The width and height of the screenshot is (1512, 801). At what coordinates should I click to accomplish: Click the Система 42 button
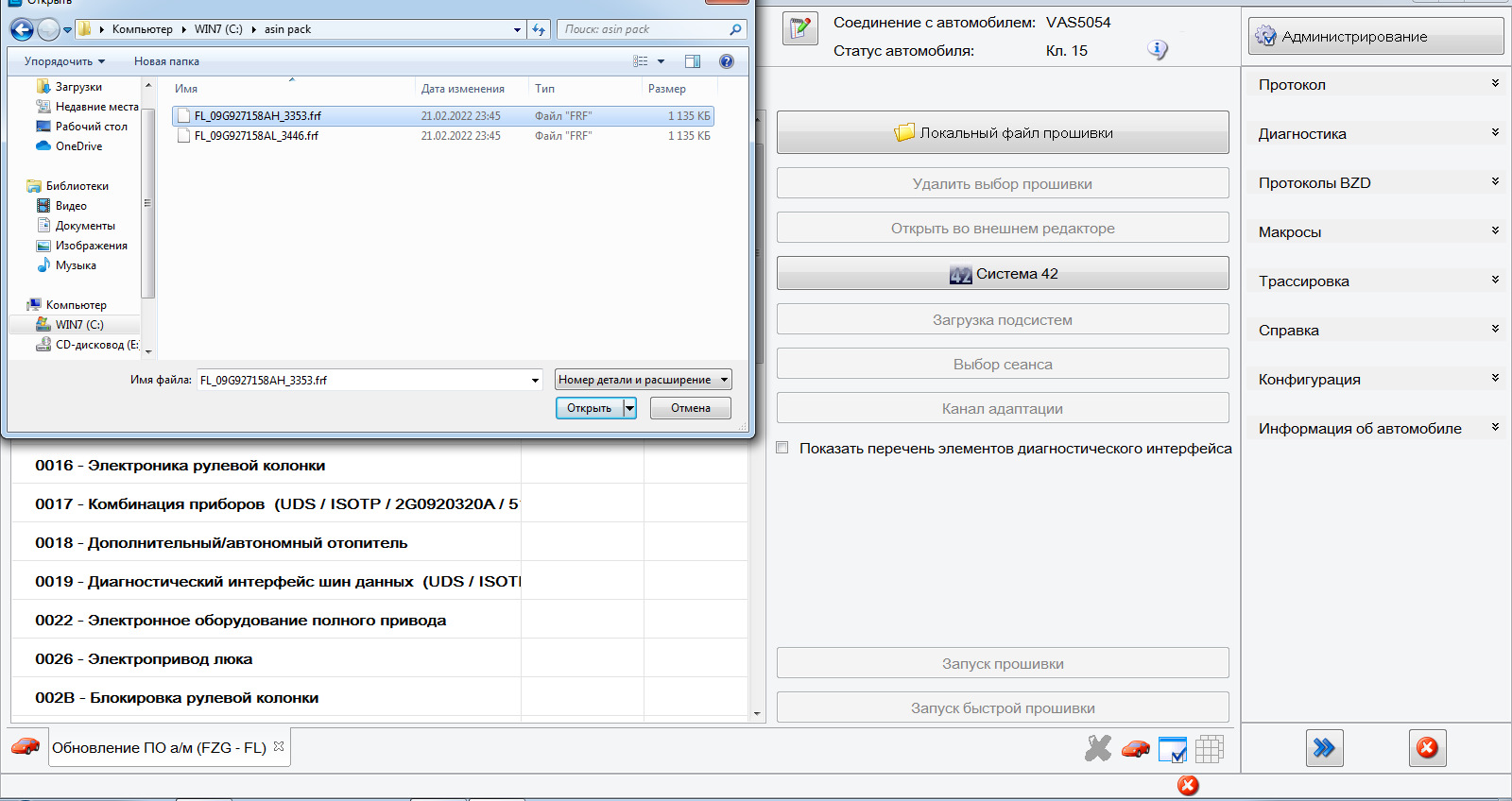[x=1003, y=274]
